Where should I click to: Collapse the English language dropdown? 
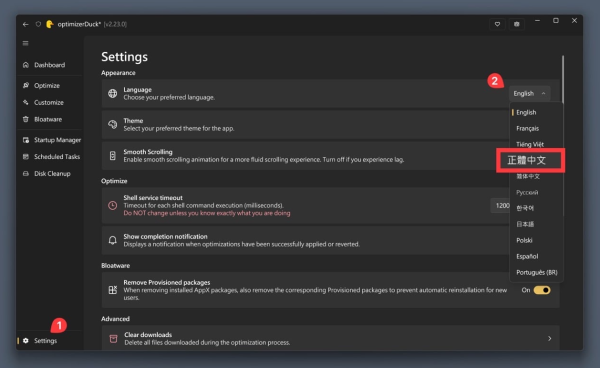tap(530, 93)
